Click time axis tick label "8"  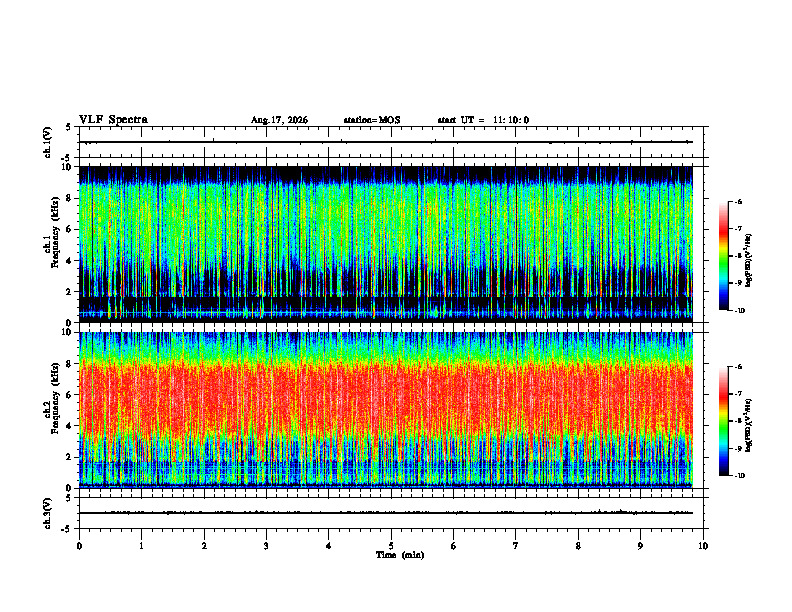pos(578,546)
